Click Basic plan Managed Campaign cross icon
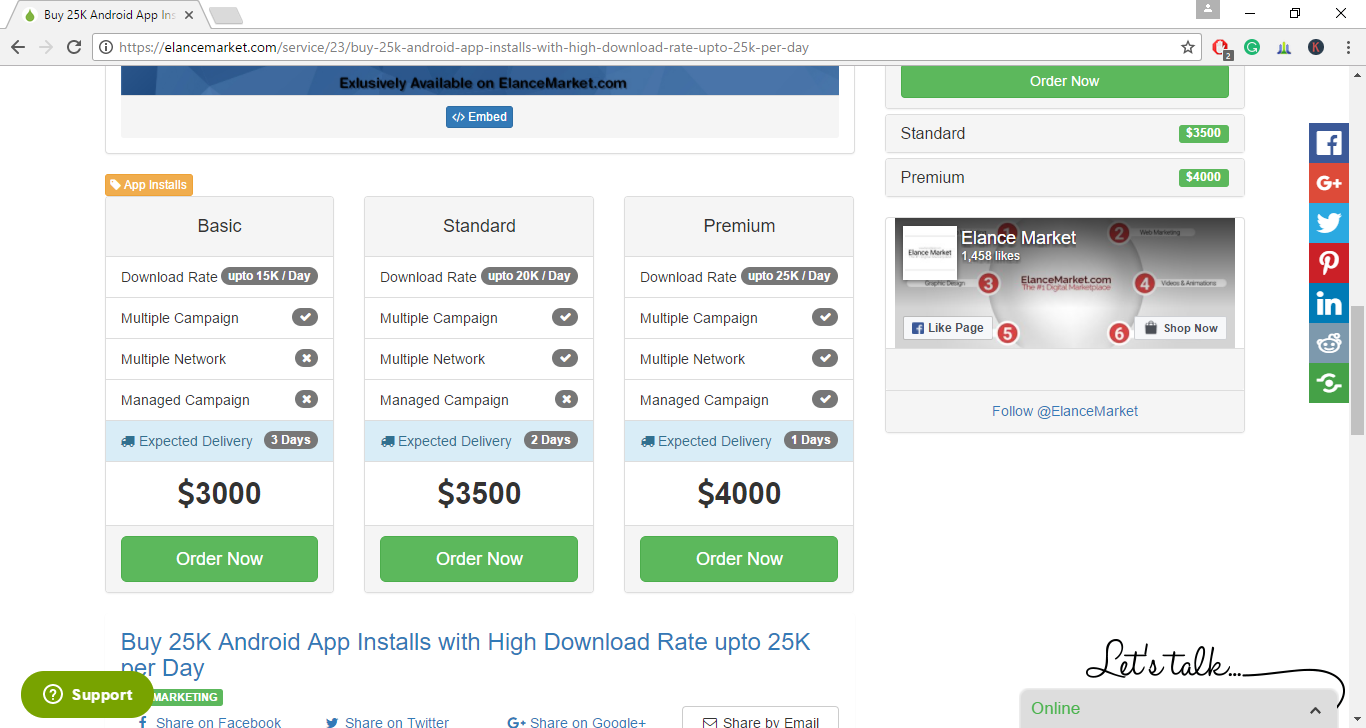1366x728 pixels. [306, 400]
